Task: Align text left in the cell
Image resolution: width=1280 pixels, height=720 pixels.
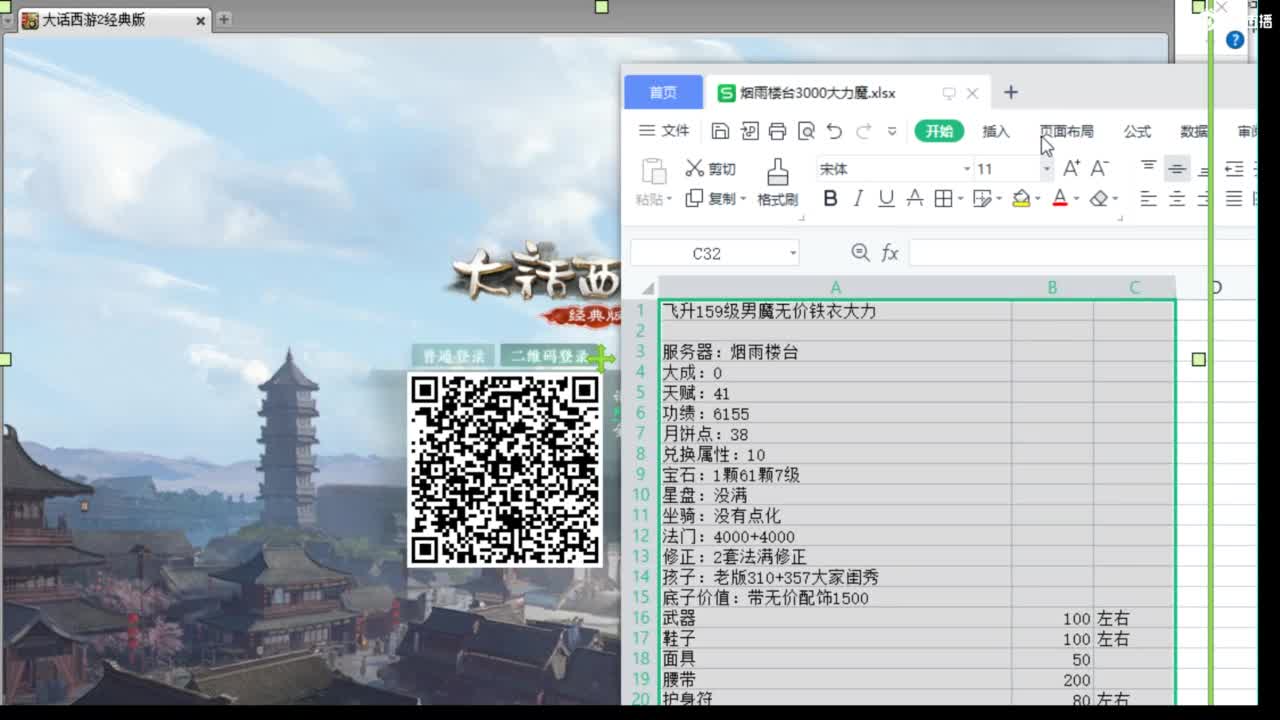Action: click(x=1148, y=199)
